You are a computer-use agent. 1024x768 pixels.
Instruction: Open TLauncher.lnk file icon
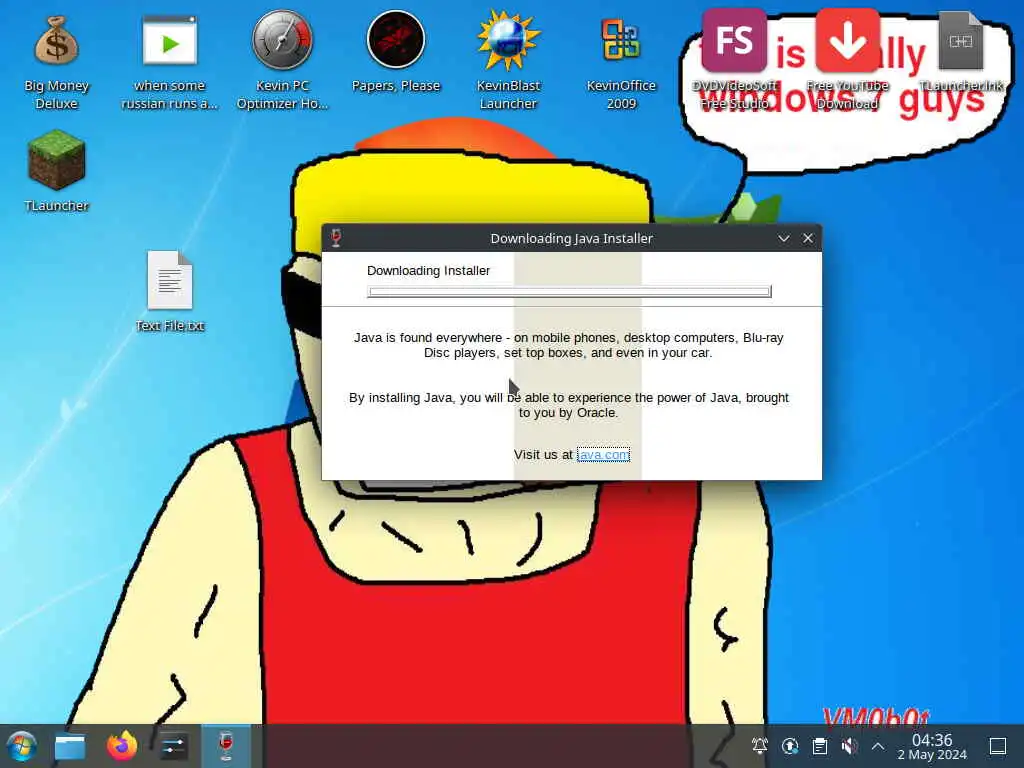pyautogui.click(x=961, y=52)
